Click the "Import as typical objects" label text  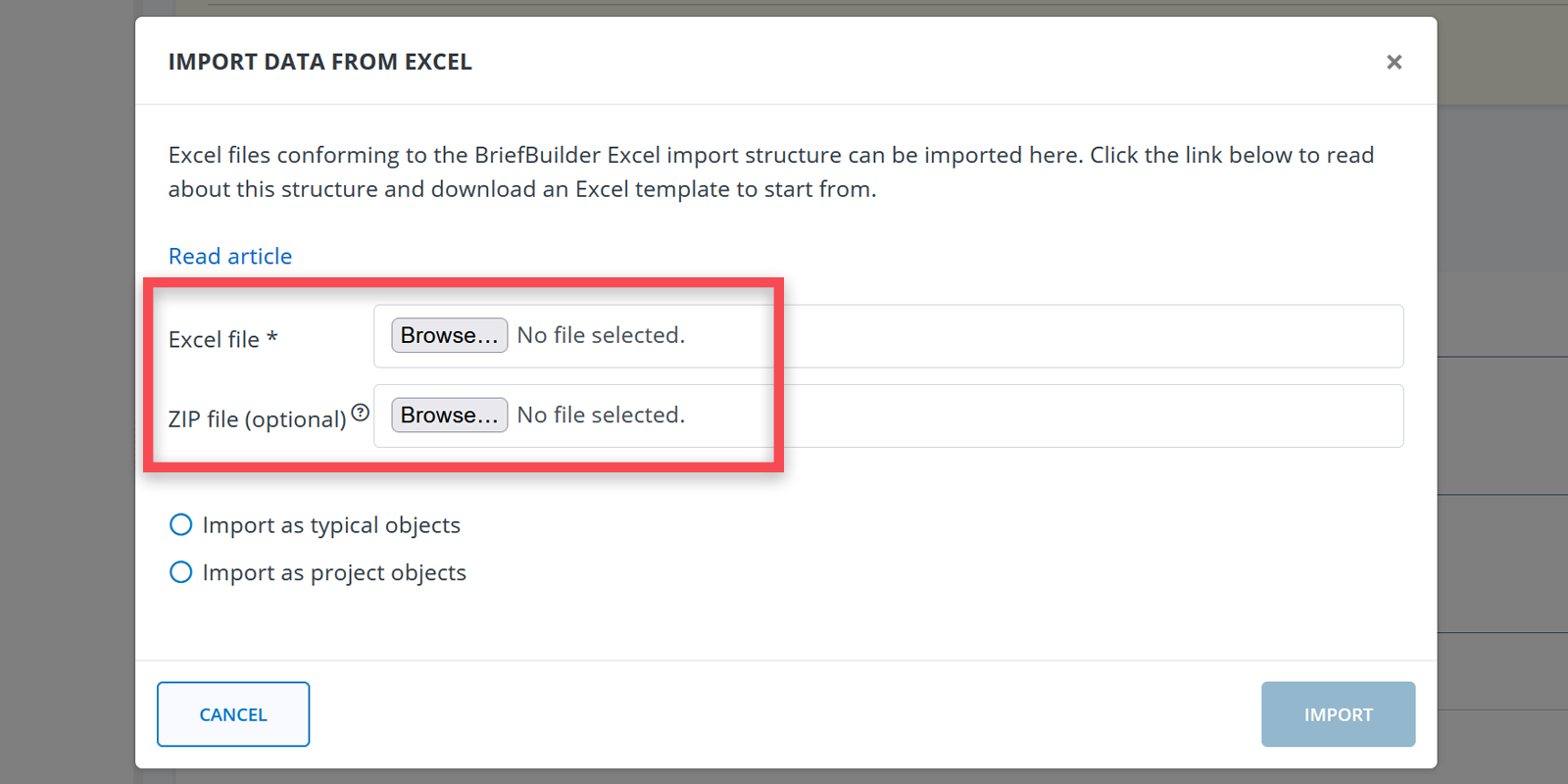(x=331, y=526)
